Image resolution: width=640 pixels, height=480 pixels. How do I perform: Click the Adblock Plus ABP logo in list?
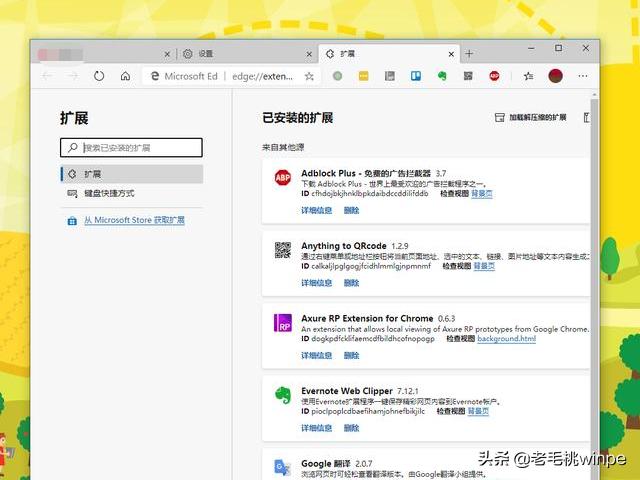282,178
